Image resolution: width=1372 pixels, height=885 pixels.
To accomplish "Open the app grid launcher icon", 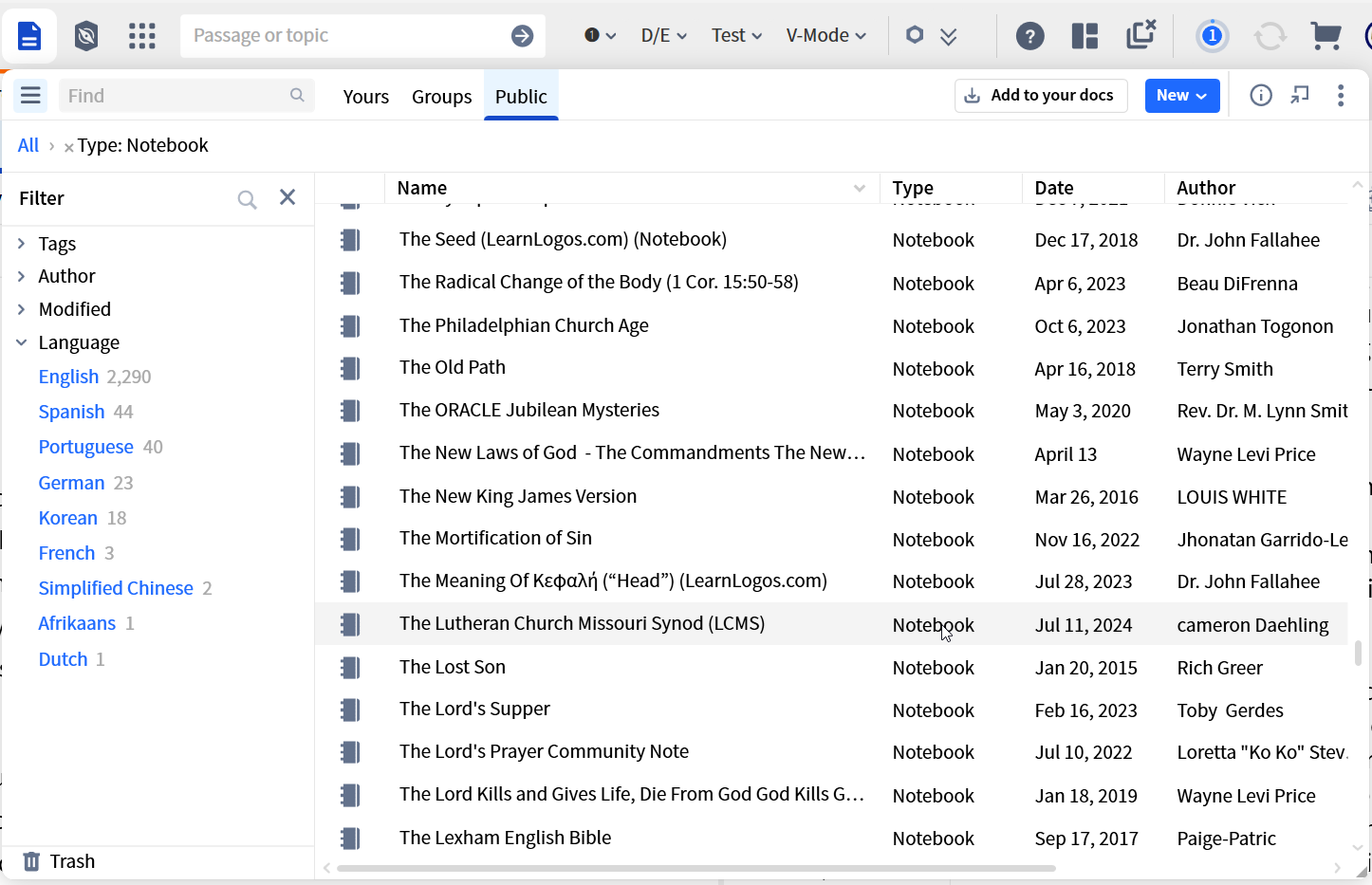I will tap(142, 36).
